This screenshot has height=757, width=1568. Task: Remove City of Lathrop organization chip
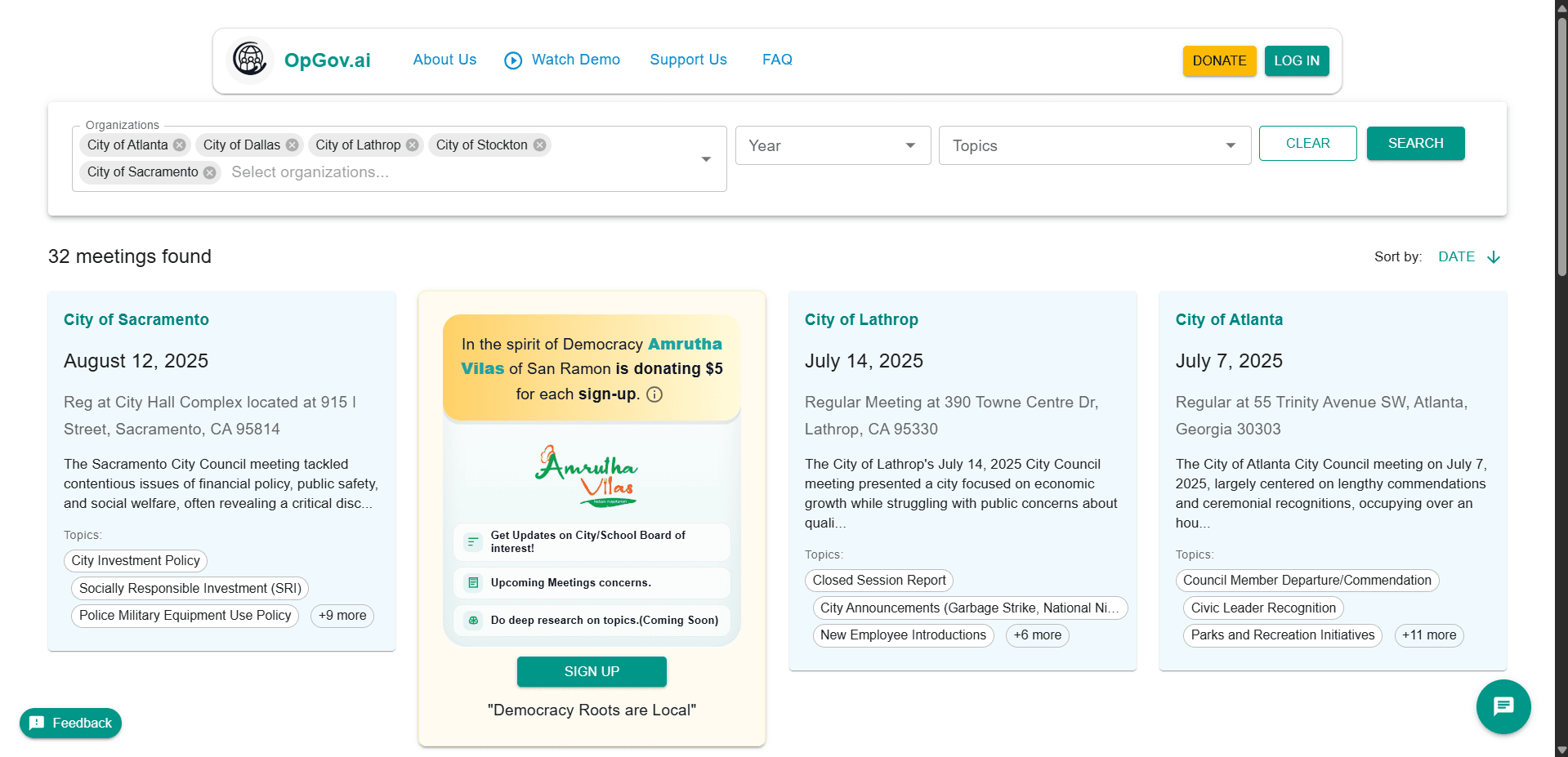pos(413,145)
